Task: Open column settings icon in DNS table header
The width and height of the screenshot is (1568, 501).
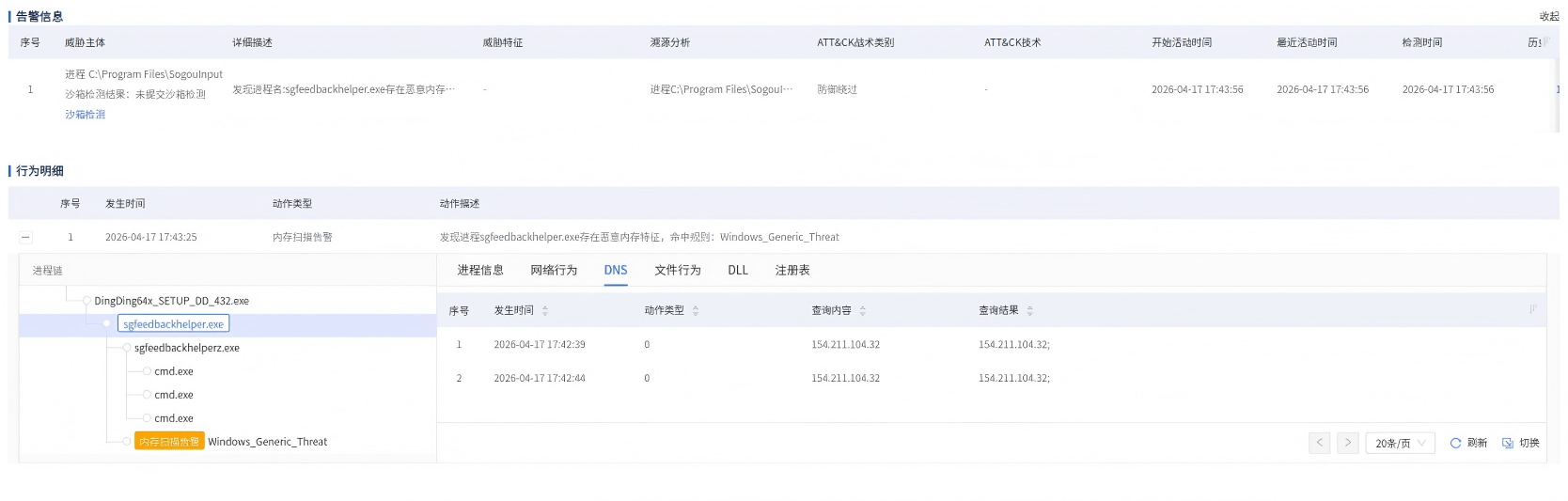Action: pos(1532,309)
